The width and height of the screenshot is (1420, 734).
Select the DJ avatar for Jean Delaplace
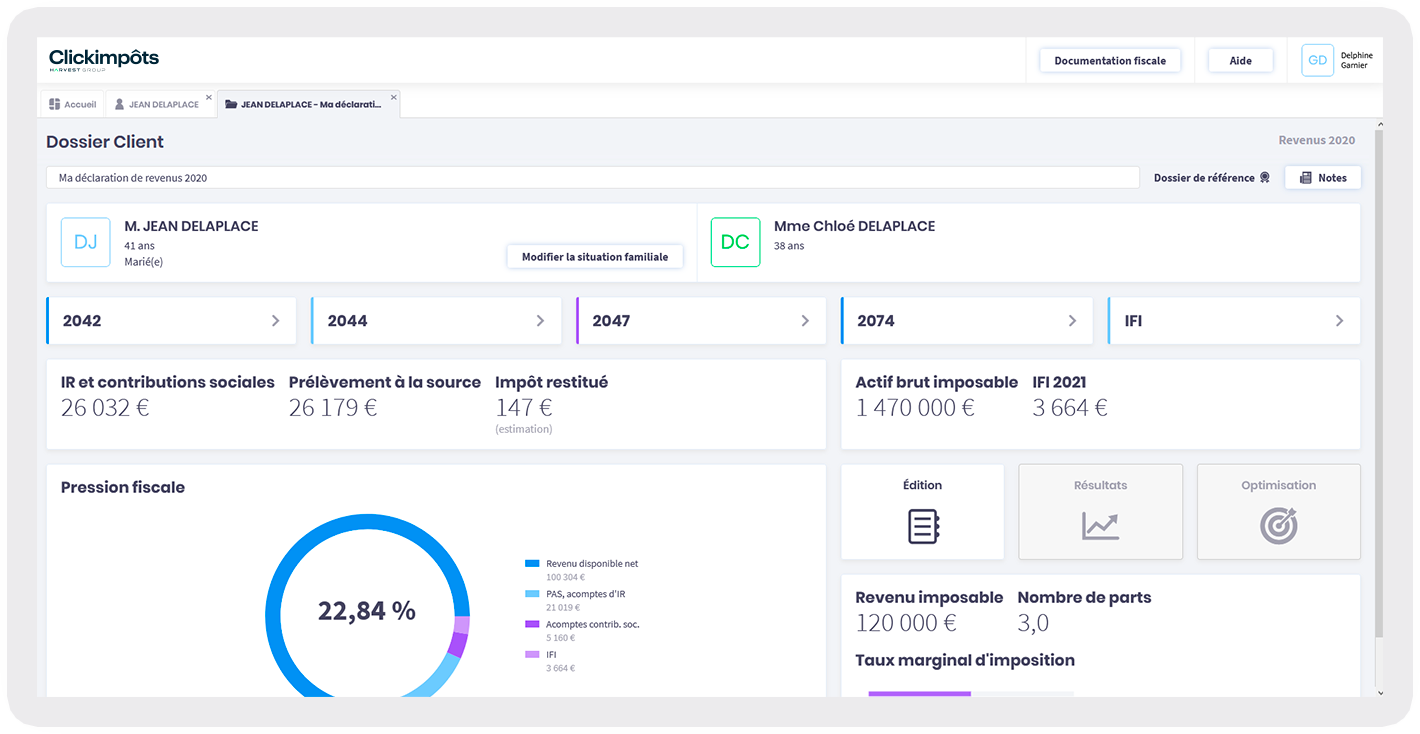point(85,243)
